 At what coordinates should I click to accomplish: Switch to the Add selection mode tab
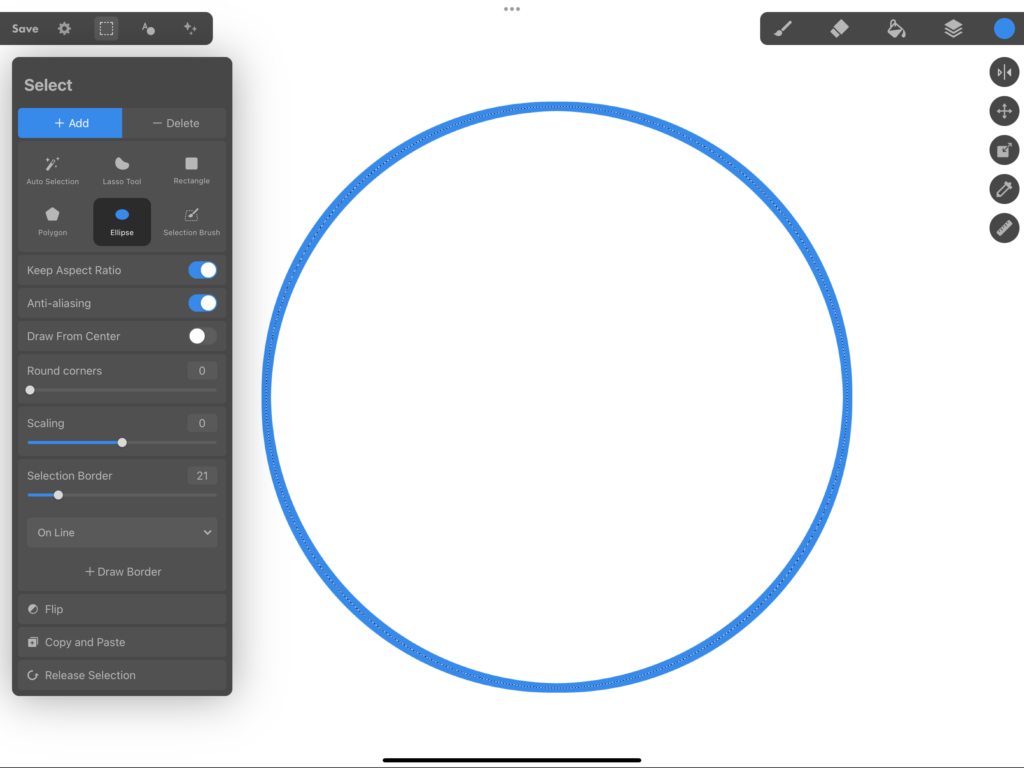point(69,123)
